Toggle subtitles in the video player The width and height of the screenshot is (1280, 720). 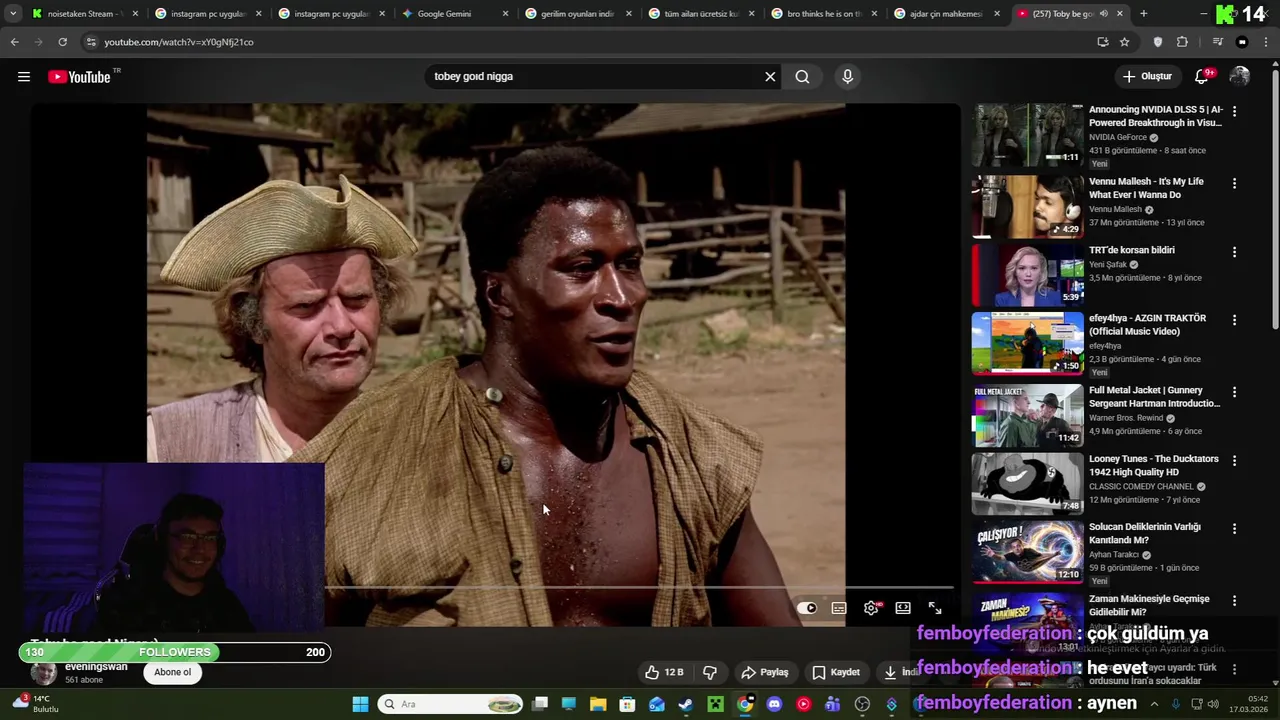click(839, 608)
